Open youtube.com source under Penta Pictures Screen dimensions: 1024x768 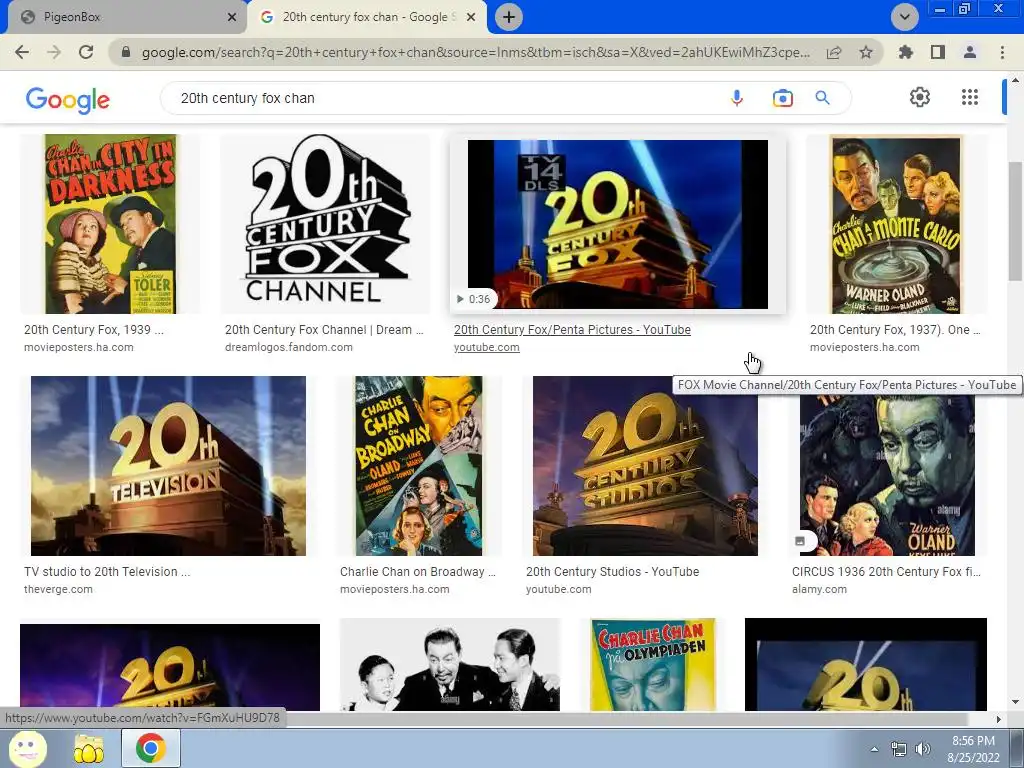(x=487, y=347)
